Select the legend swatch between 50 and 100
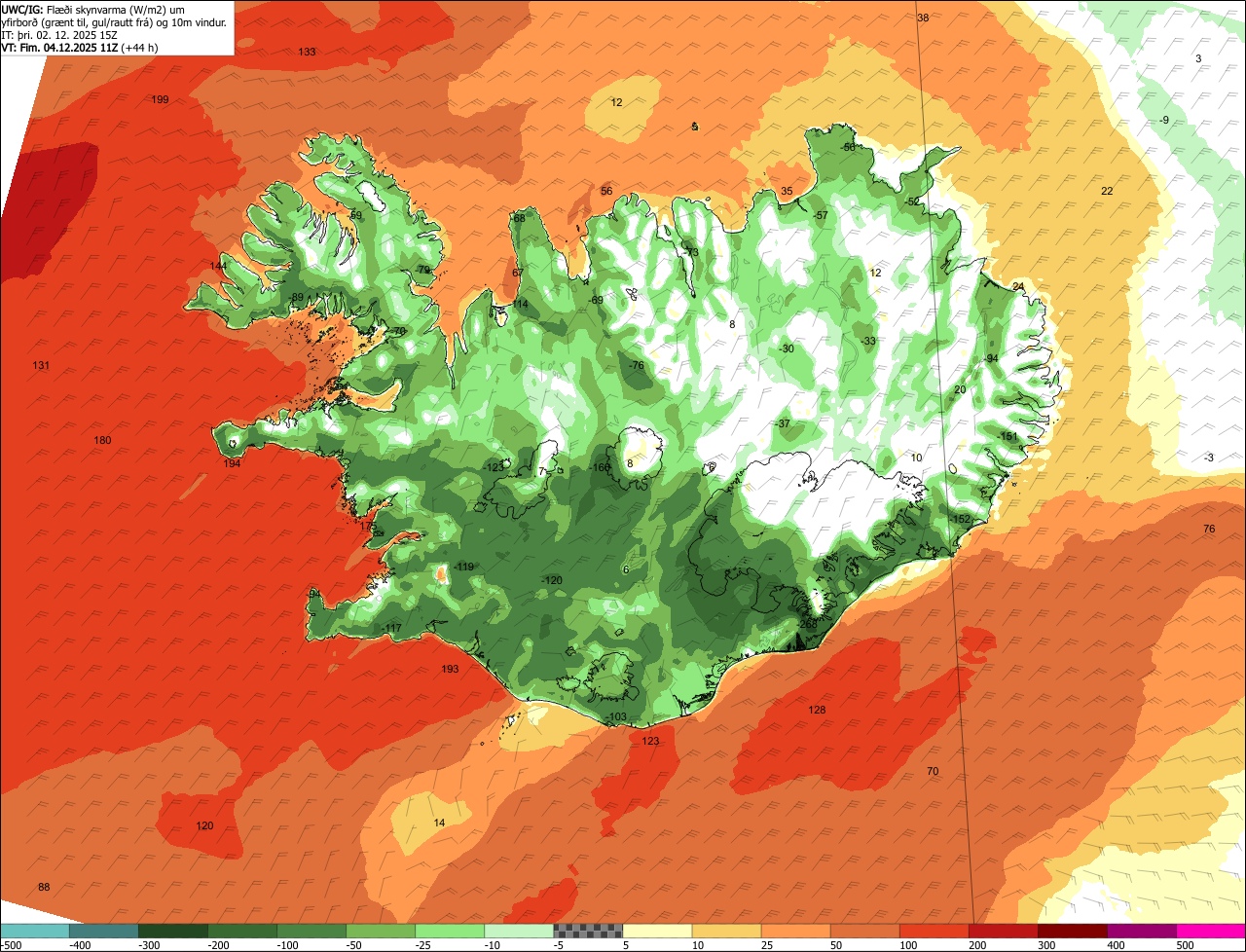Viewport: 1246px width, 952px height. [x=864, y=931]
